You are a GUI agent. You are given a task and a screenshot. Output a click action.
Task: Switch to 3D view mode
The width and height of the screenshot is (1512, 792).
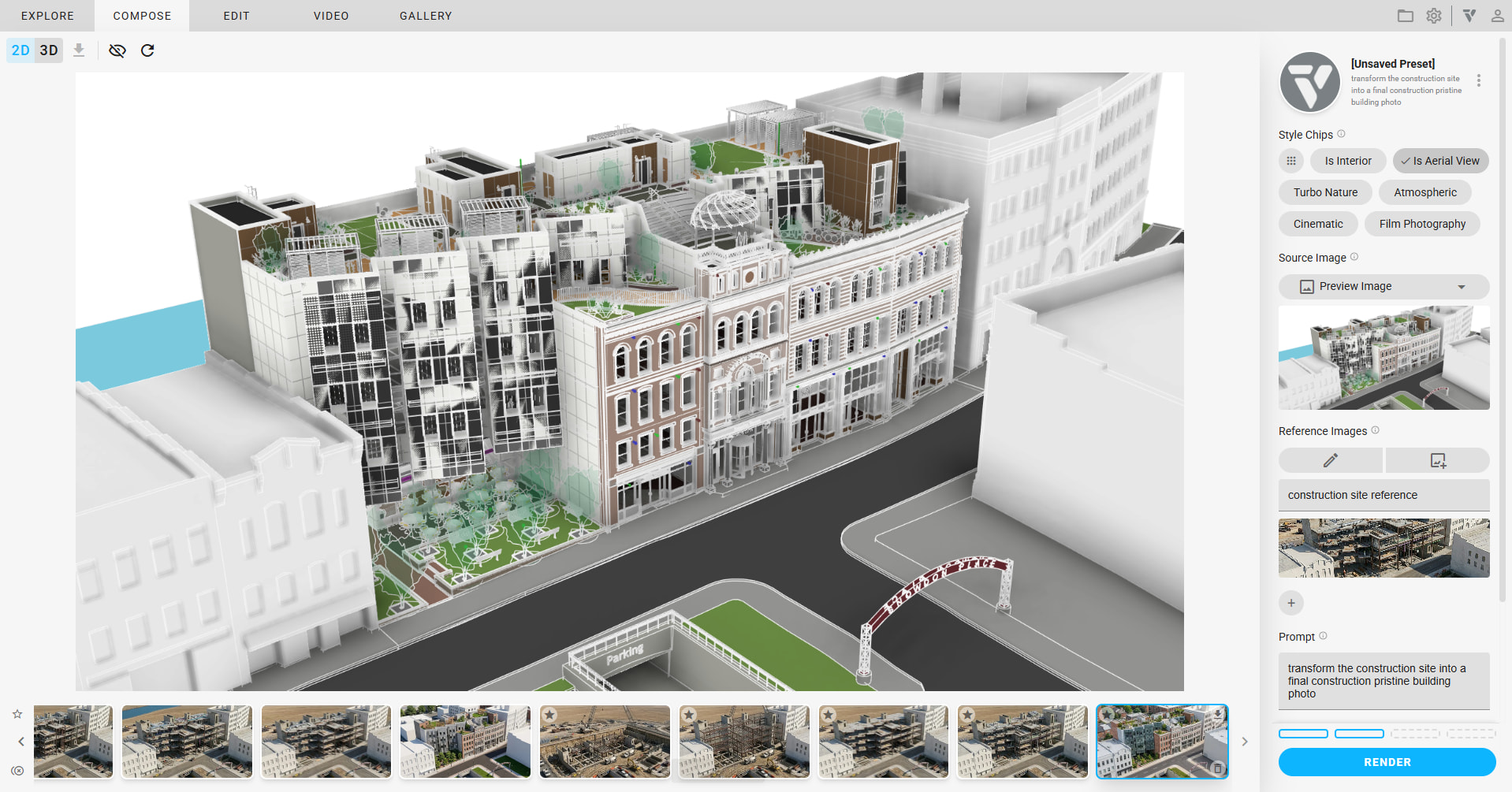49,50
